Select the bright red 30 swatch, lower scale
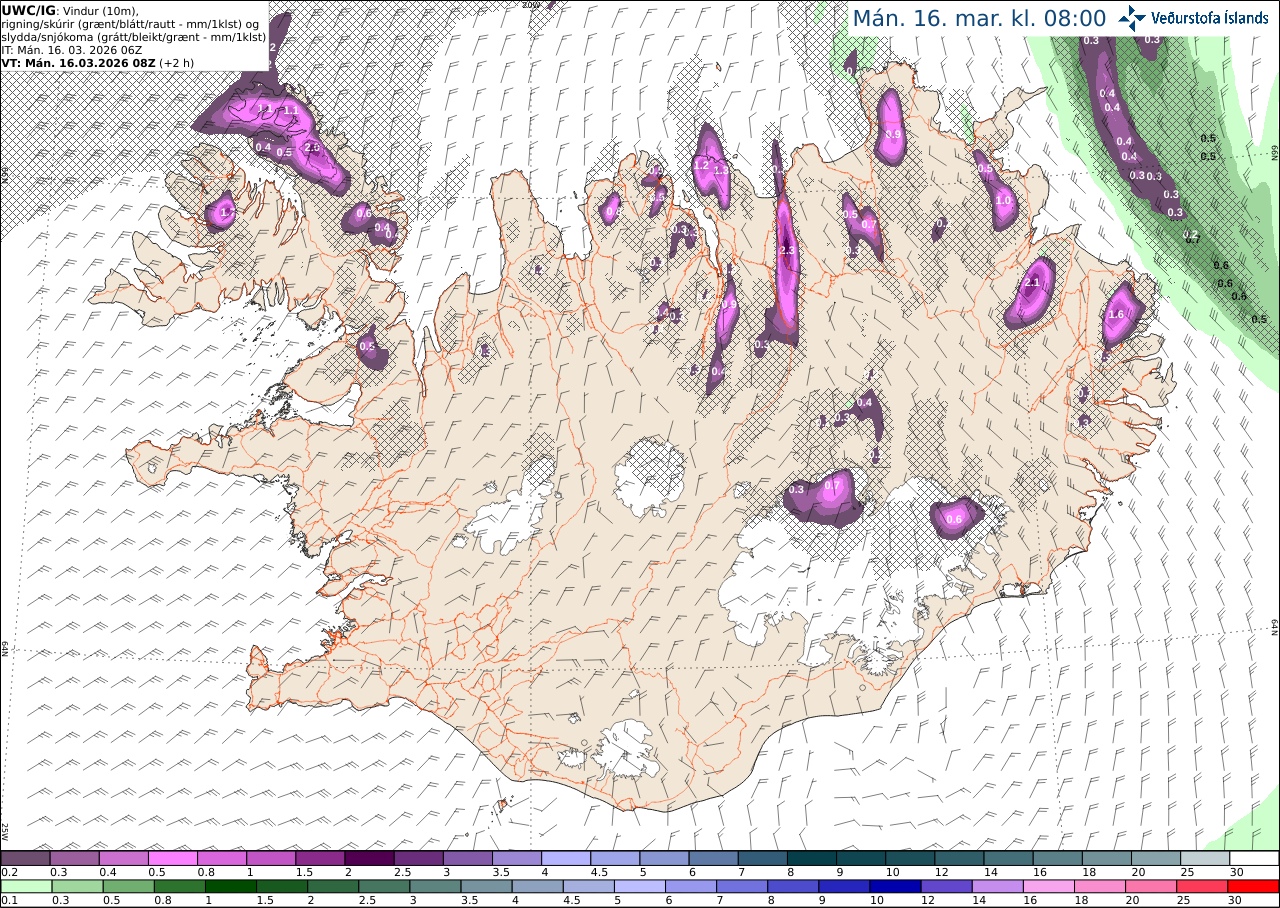 (1255, 886)
